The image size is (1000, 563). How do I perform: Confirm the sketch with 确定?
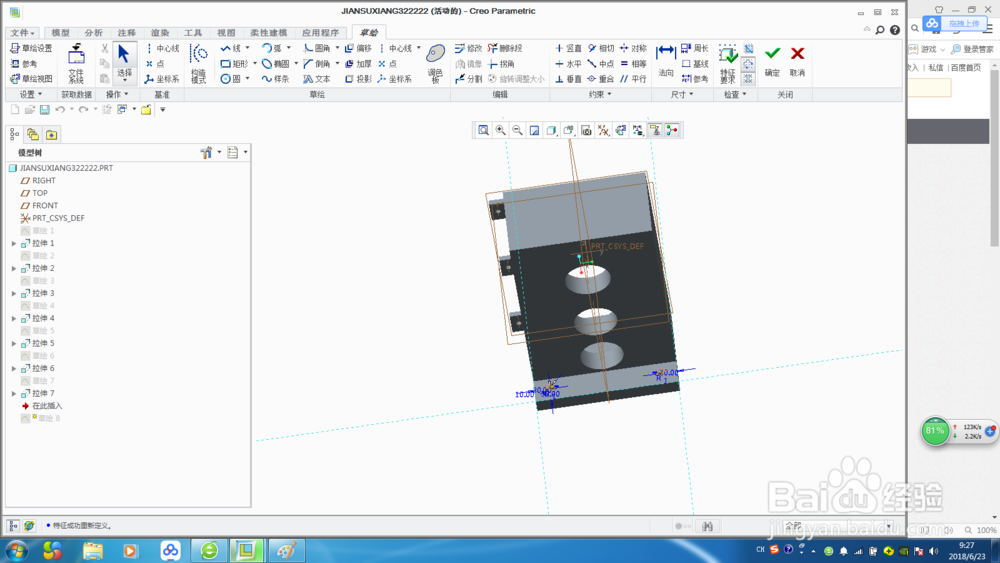pyautogui.click(x=772, y=62)
